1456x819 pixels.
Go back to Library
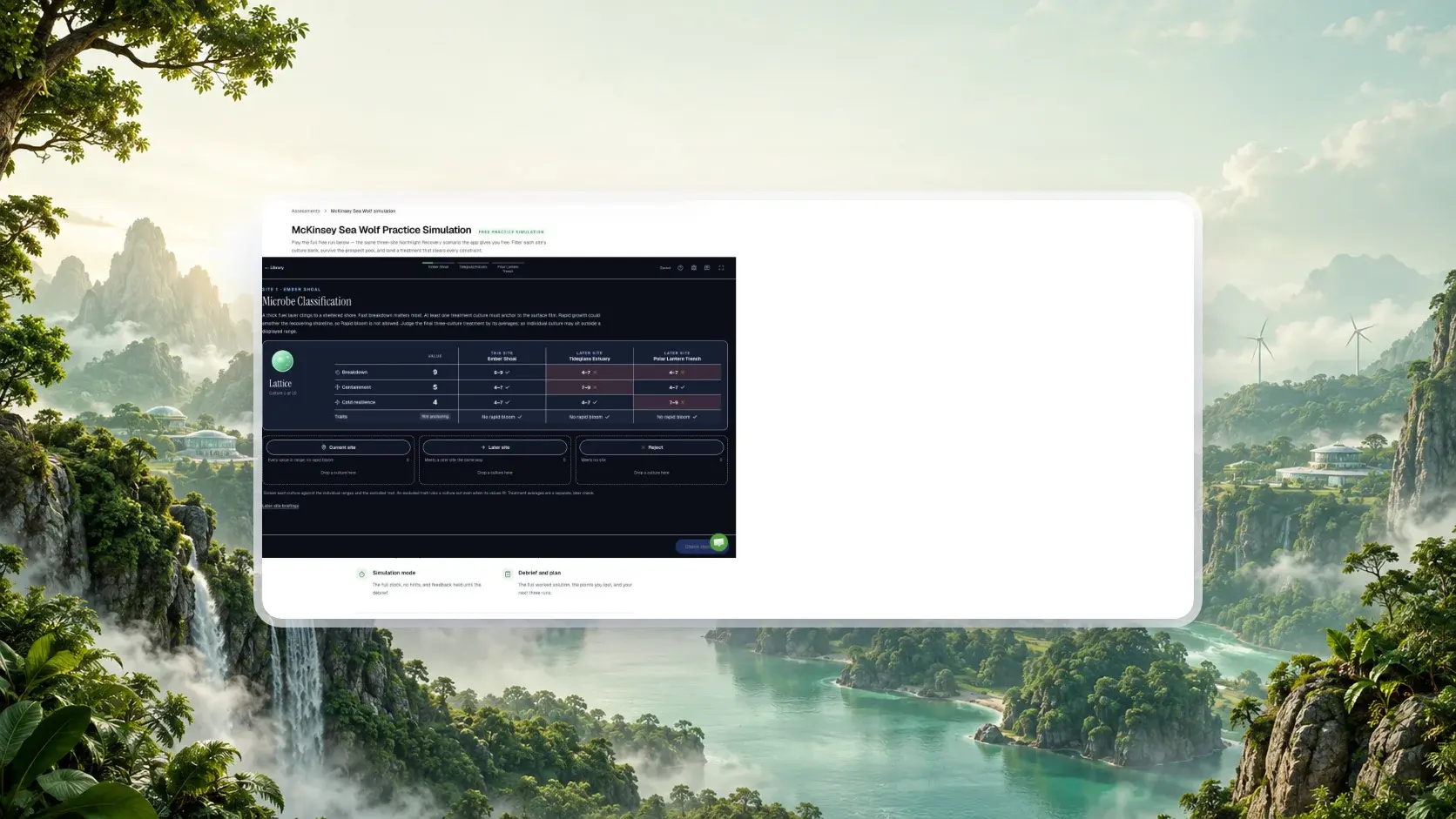point(274,268)
